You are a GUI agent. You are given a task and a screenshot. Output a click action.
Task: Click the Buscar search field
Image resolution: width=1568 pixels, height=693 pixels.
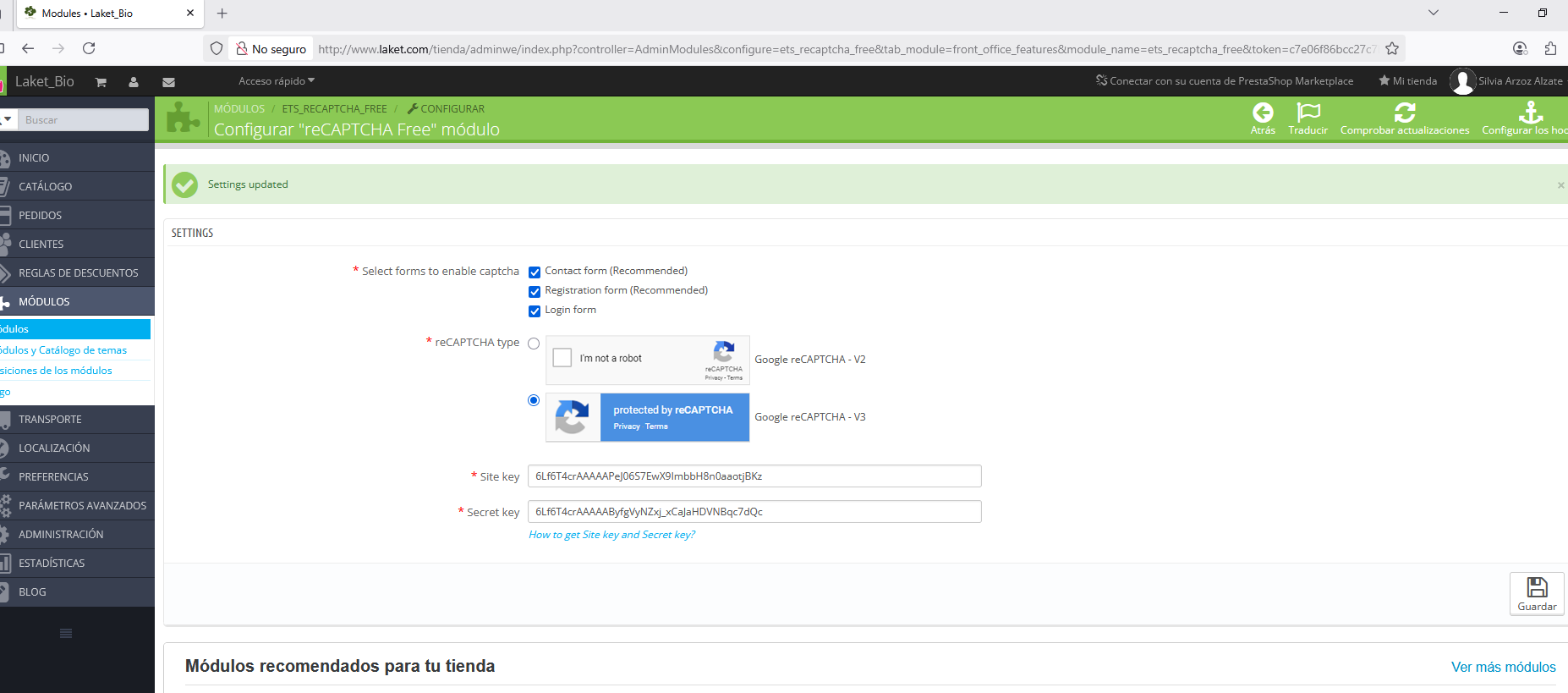click(x=83, y=120)
